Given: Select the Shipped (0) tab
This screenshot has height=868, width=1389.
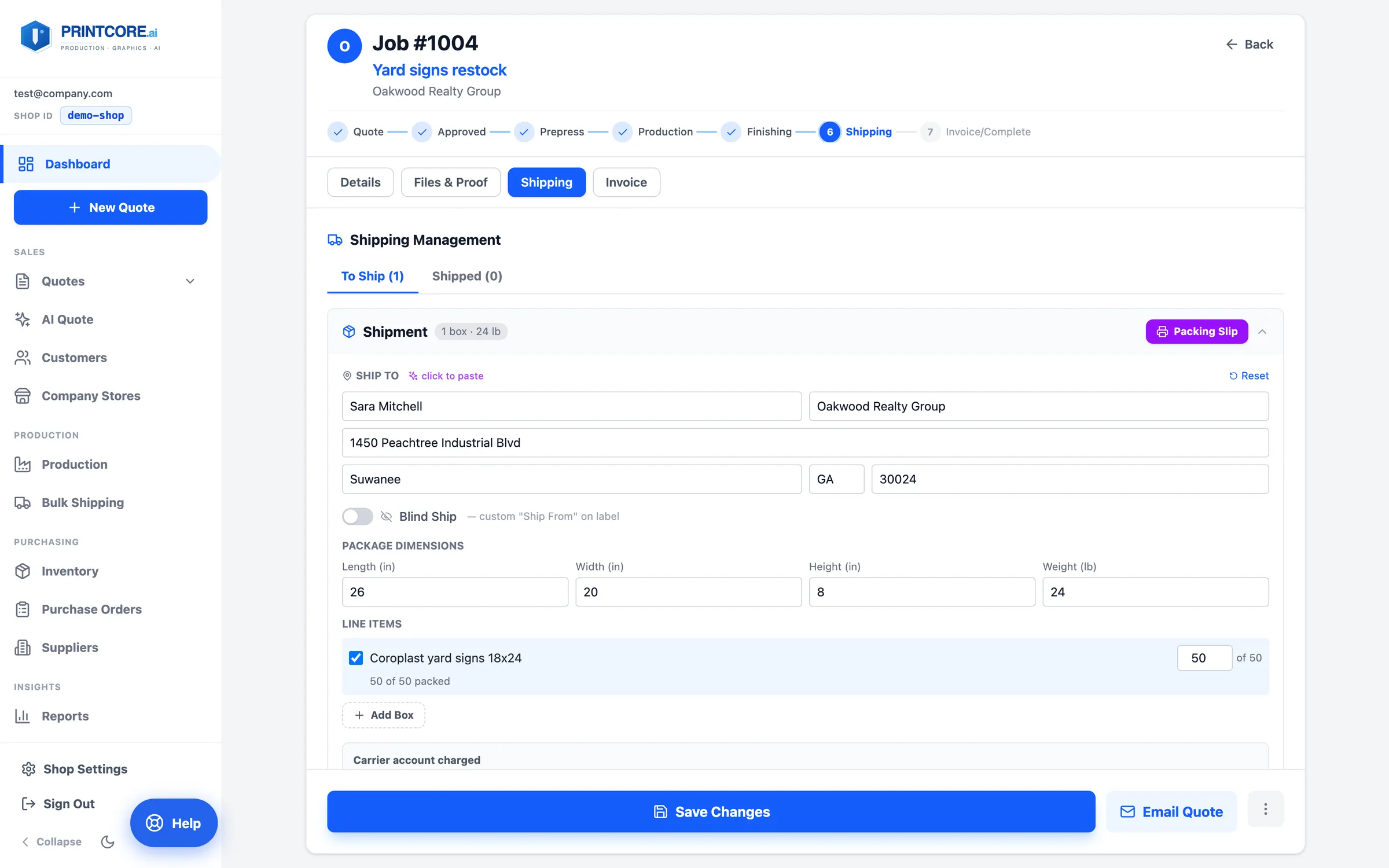Looking at the screenshot, I should coord(467,276).
